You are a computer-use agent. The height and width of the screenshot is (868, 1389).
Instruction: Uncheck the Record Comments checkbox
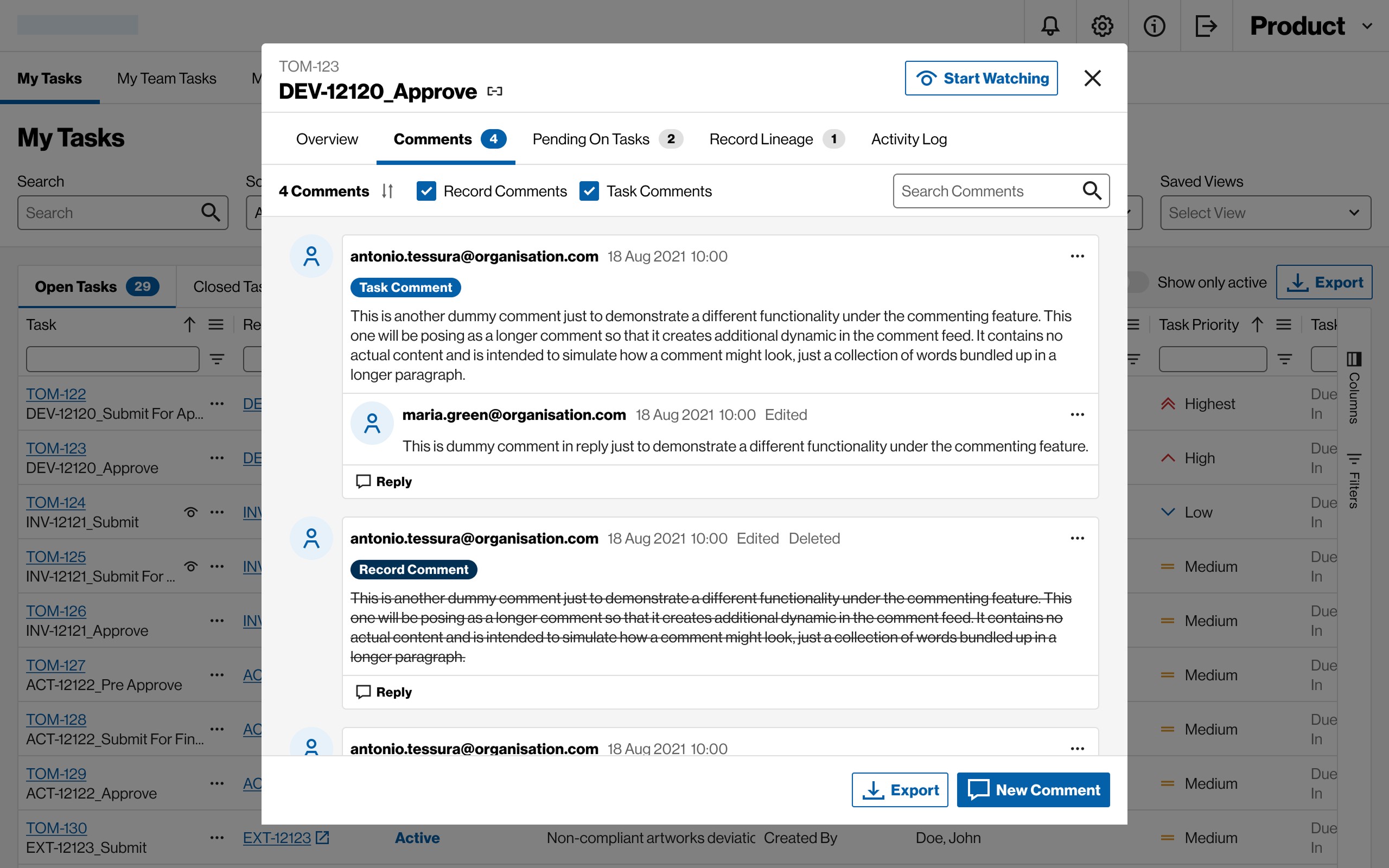tap(426, 191)
